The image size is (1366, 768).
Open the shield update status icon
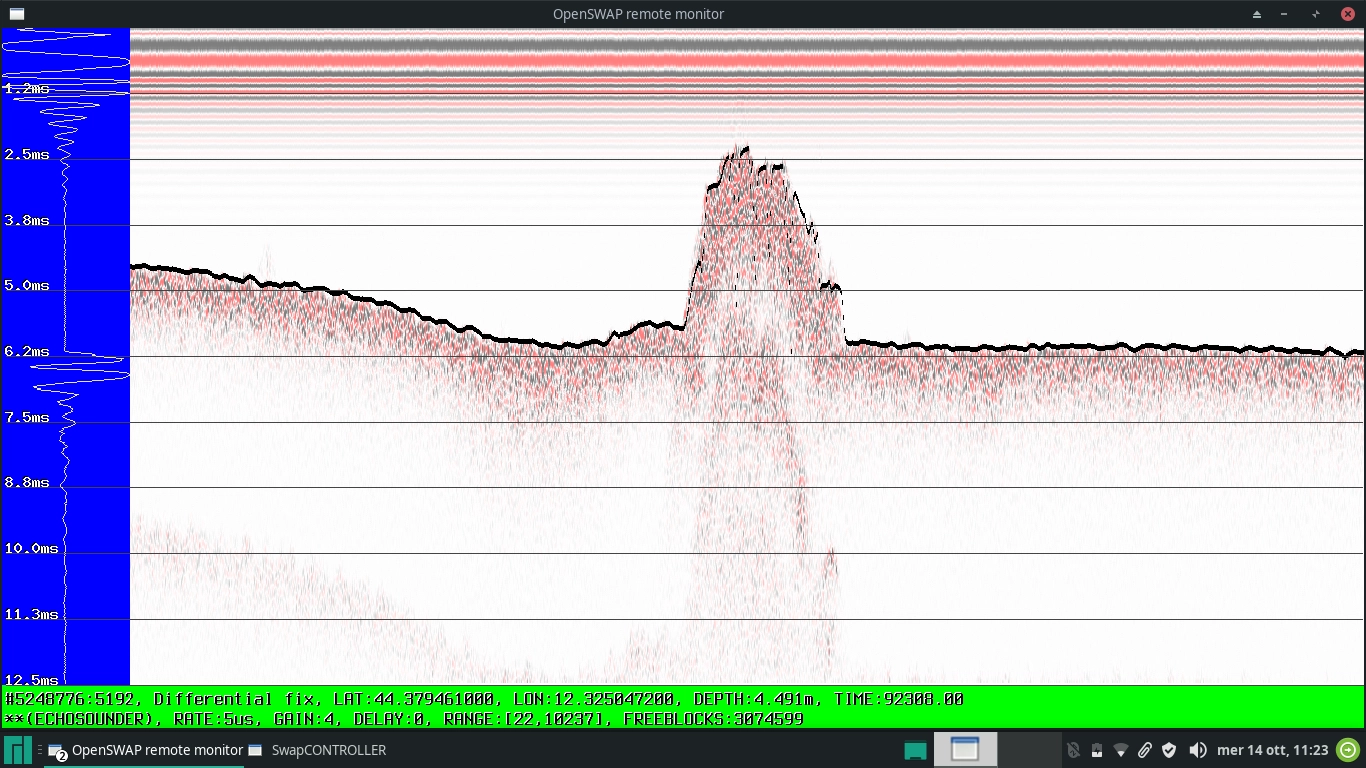click(1168, 750)
